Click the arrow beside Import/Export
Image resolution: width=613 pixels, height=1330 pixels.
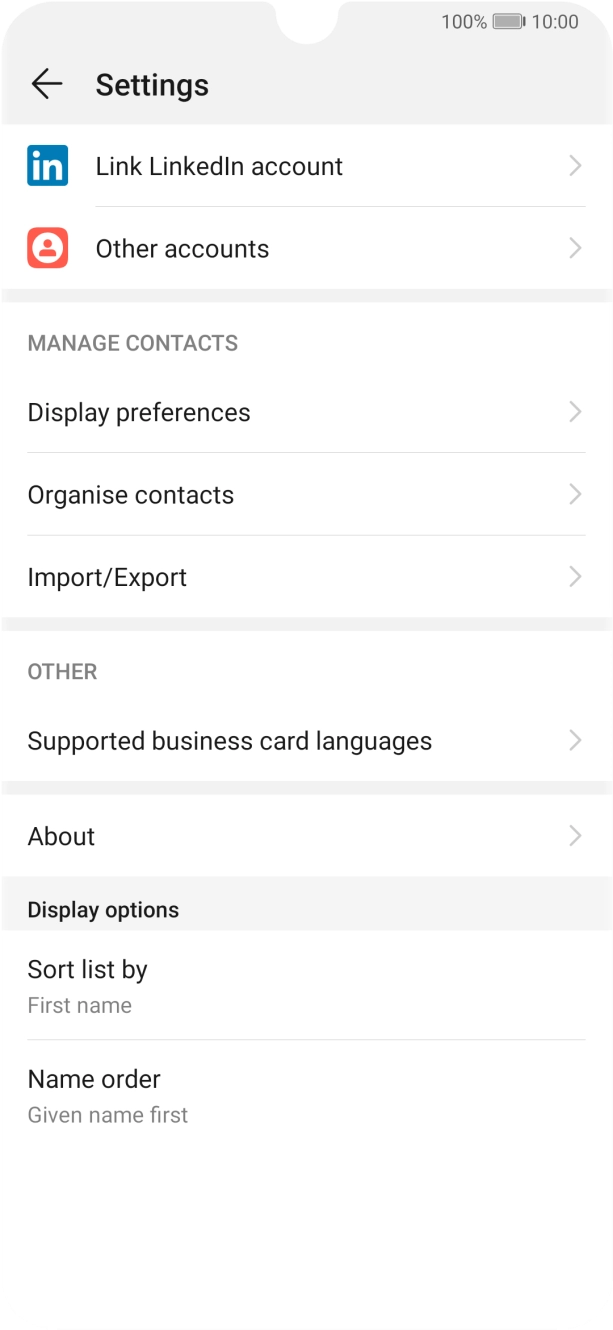click(x=574, y=577)
